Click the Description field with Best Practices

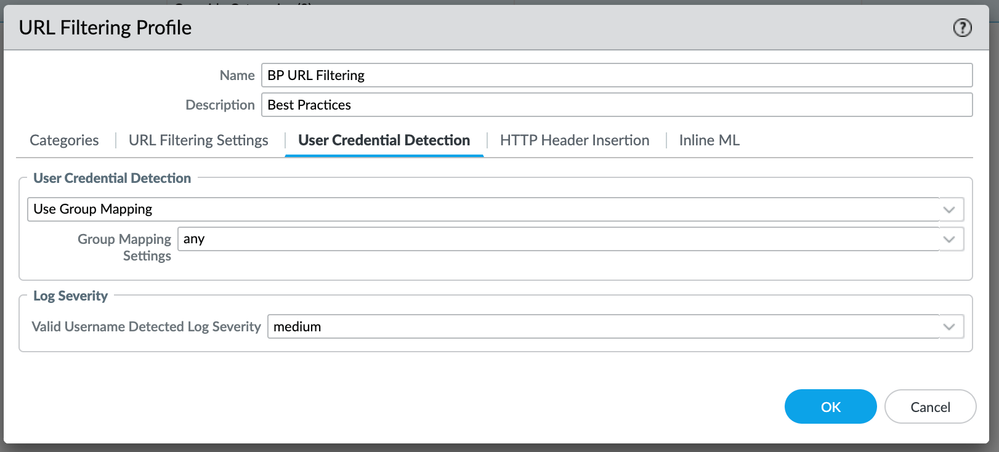point(616,104)
